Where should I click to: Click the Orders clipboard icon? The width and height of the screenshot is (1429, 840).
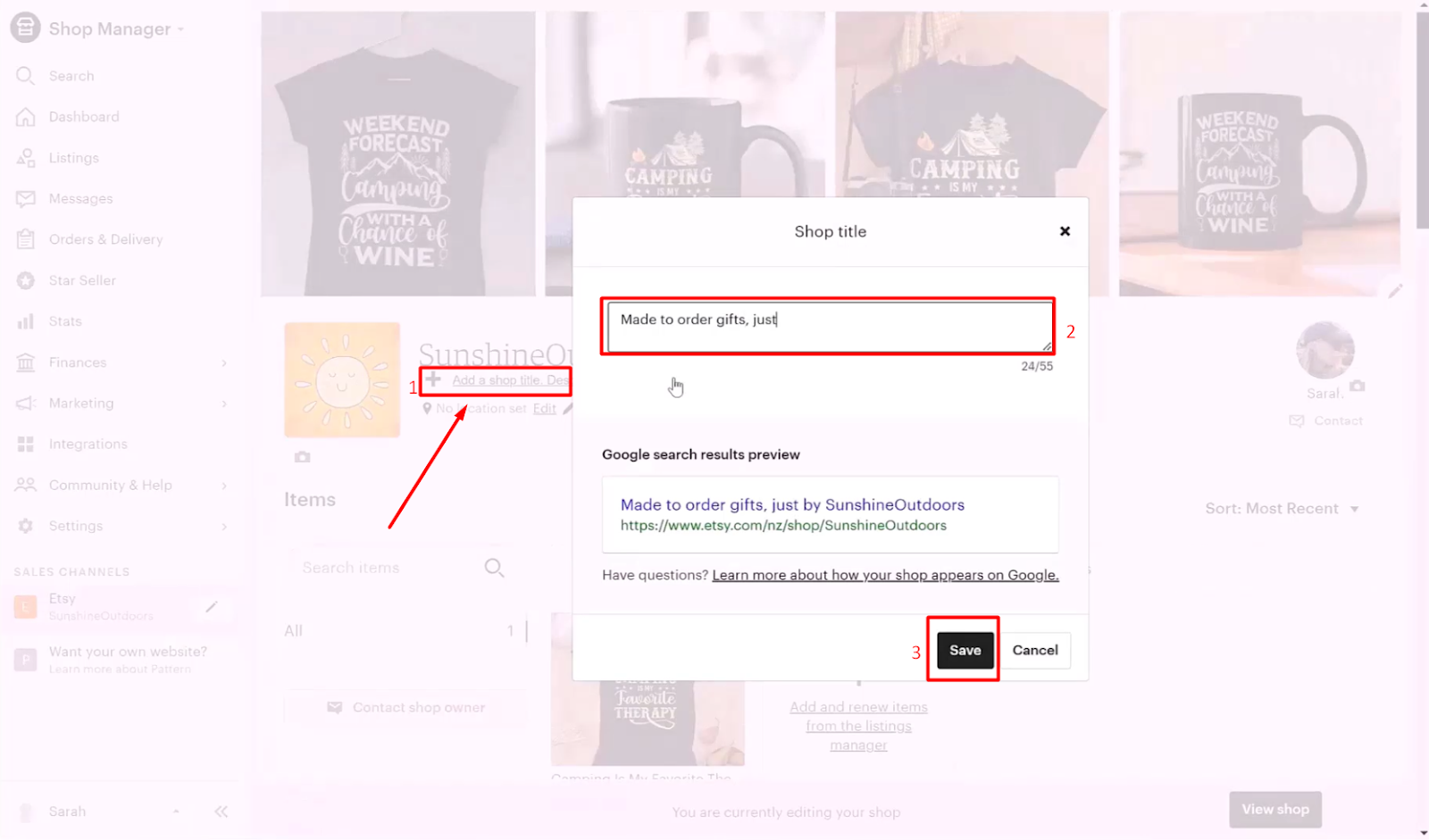(x=25, y=239)
